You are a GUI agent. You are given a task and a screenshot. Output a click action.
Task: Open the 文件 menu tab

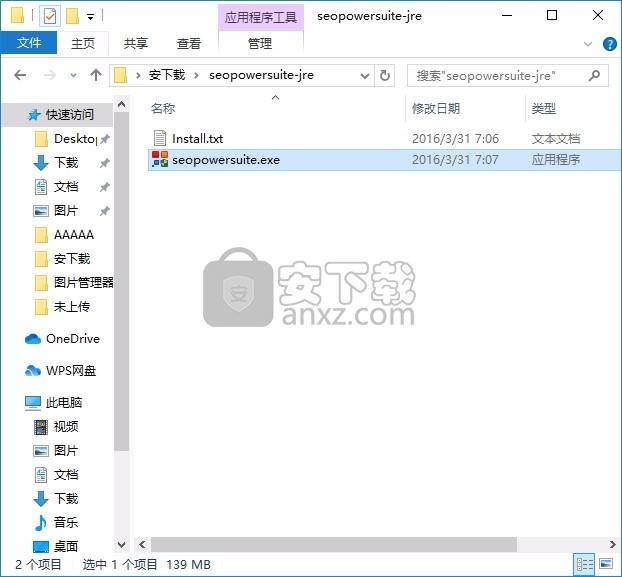tap(29, 43)
